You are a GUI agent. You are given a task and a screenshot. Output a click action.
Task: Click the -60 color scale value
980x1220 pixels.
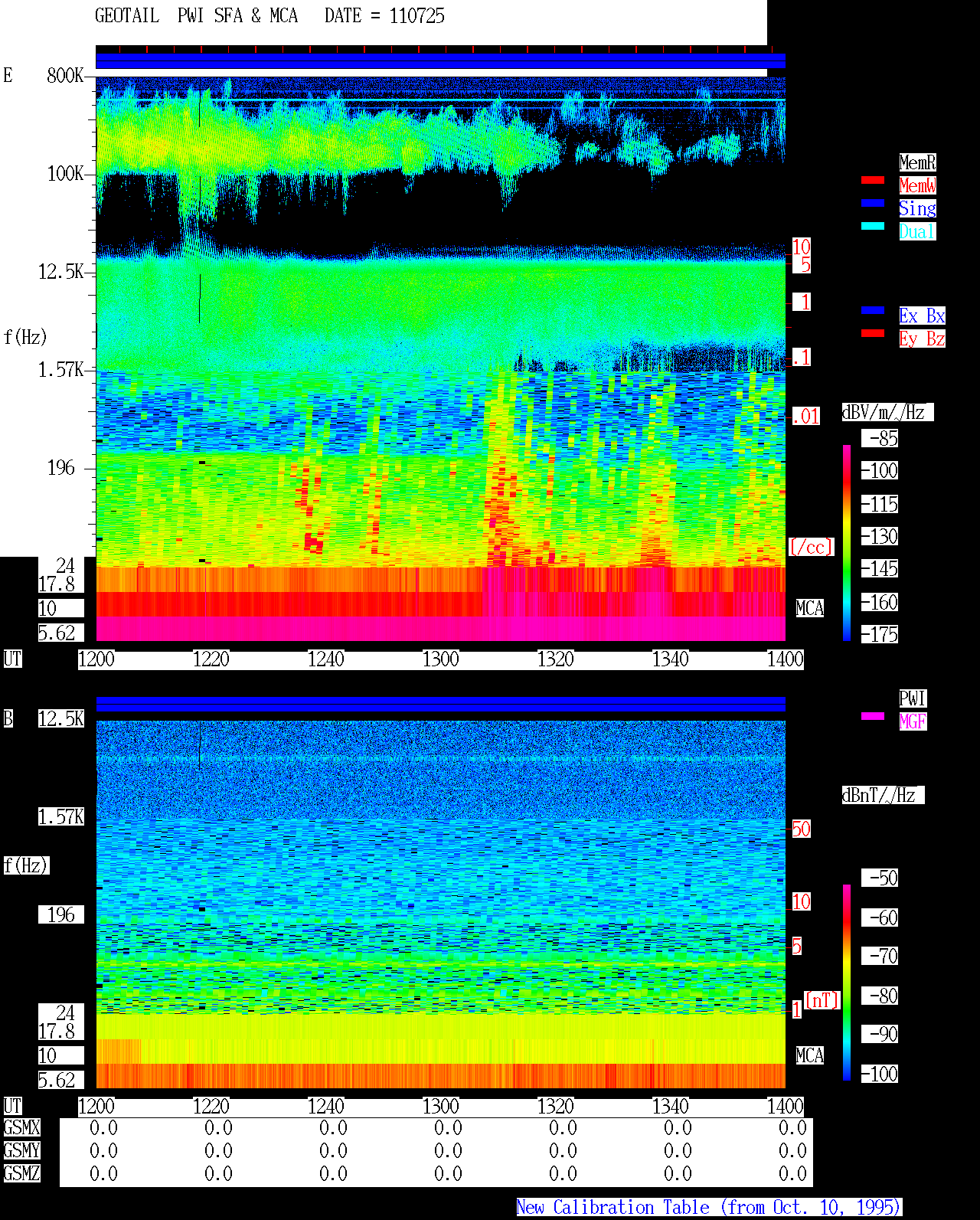[x=880, y=917]
